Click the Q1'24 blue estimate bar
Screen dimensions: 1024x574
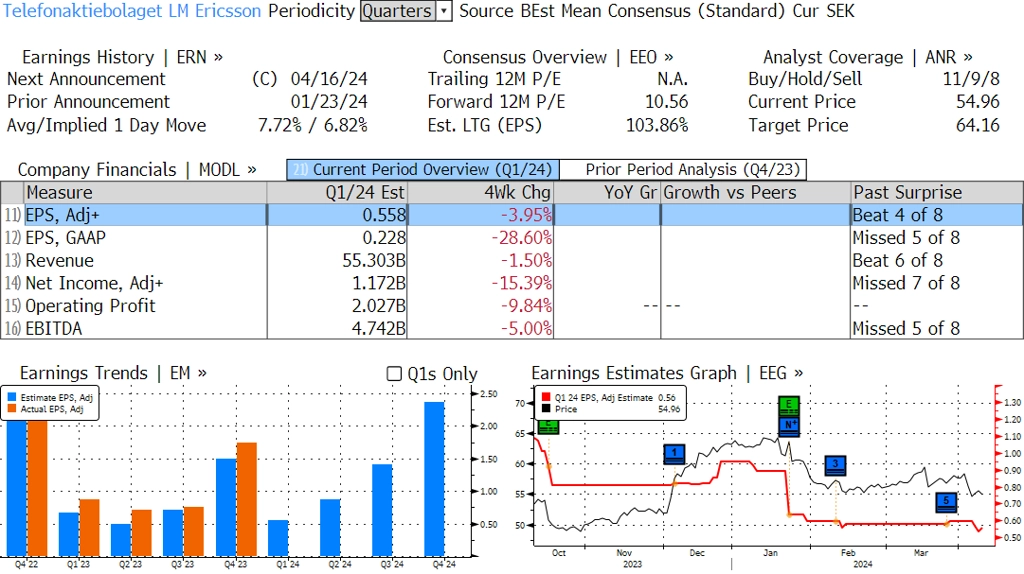click(278, 538)
